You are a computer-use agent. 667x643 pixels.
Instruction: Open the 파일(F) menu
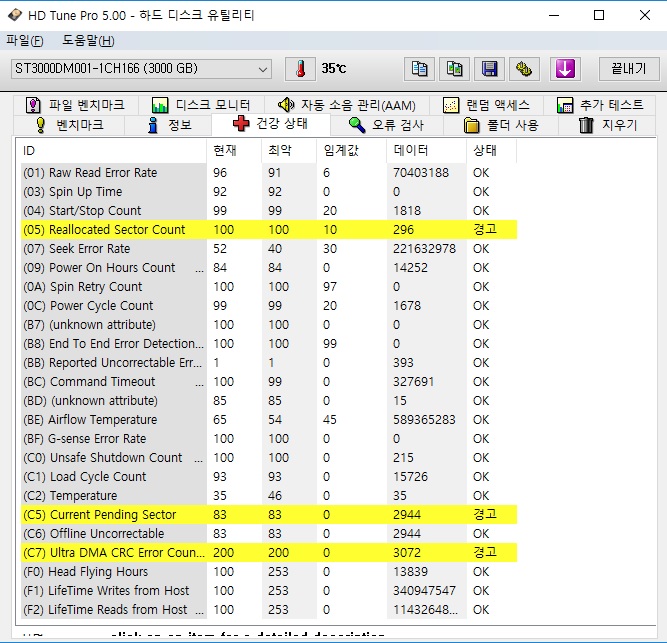(x=25, y=41)
